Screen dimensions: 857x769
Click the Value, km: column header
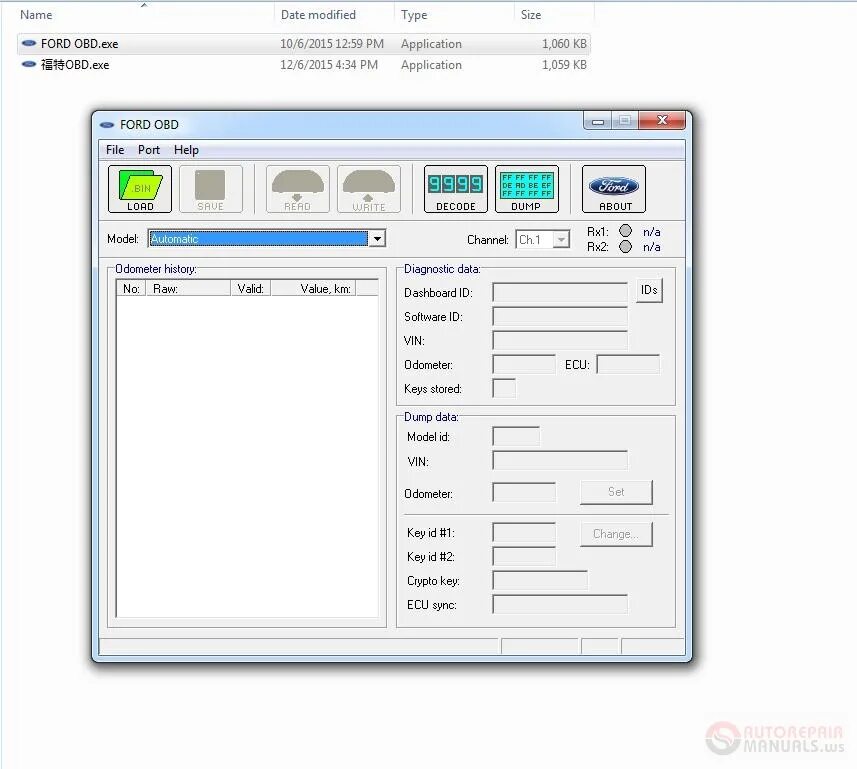(314, 289)
